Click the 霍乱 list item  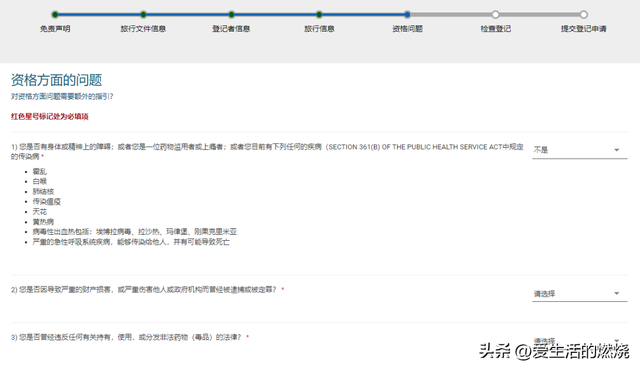pyautogui.click(x=40, y=171)
